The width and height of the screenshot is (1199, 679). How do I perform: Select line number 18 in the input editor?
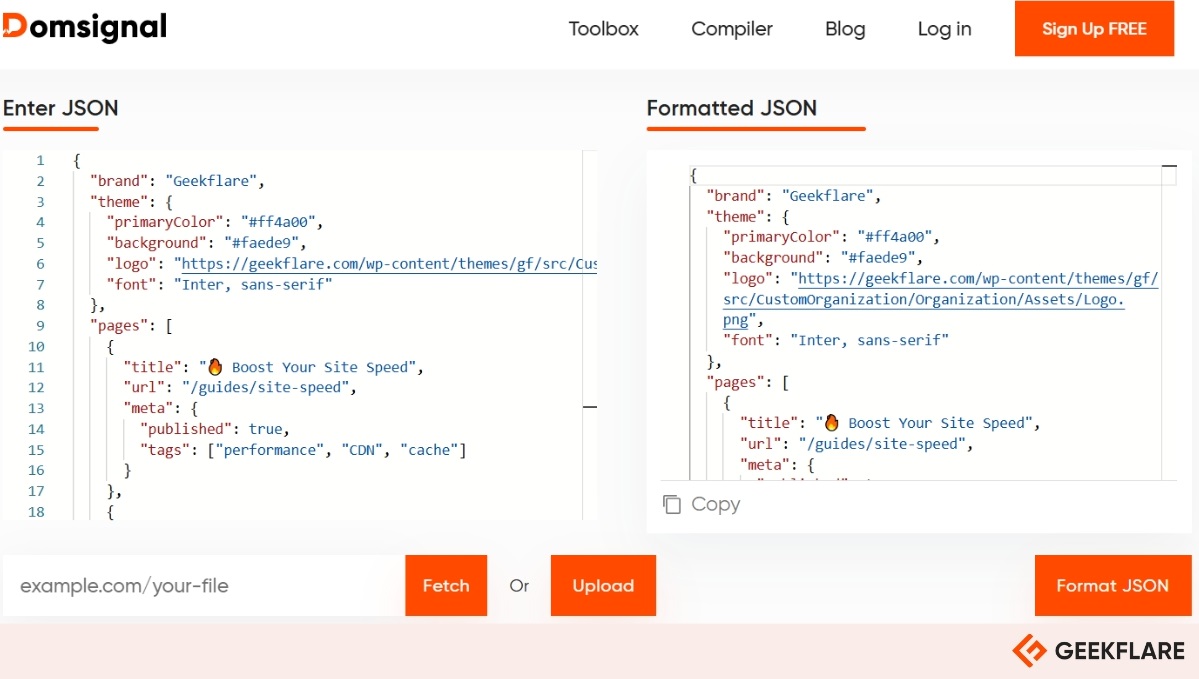(x=36, y=512)
